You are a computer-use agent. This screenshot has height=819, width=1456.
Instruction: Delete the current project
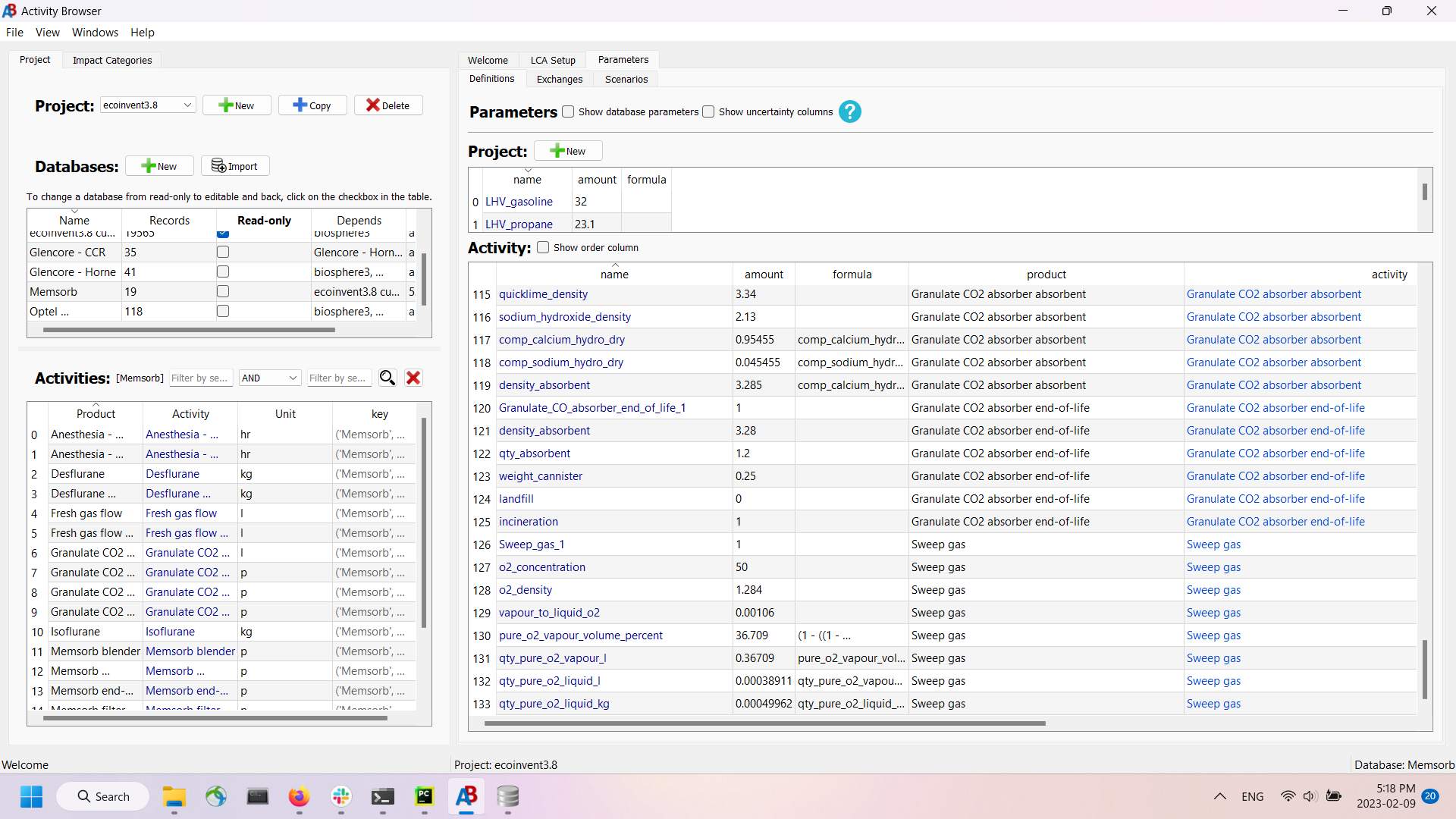click(388, 105)
